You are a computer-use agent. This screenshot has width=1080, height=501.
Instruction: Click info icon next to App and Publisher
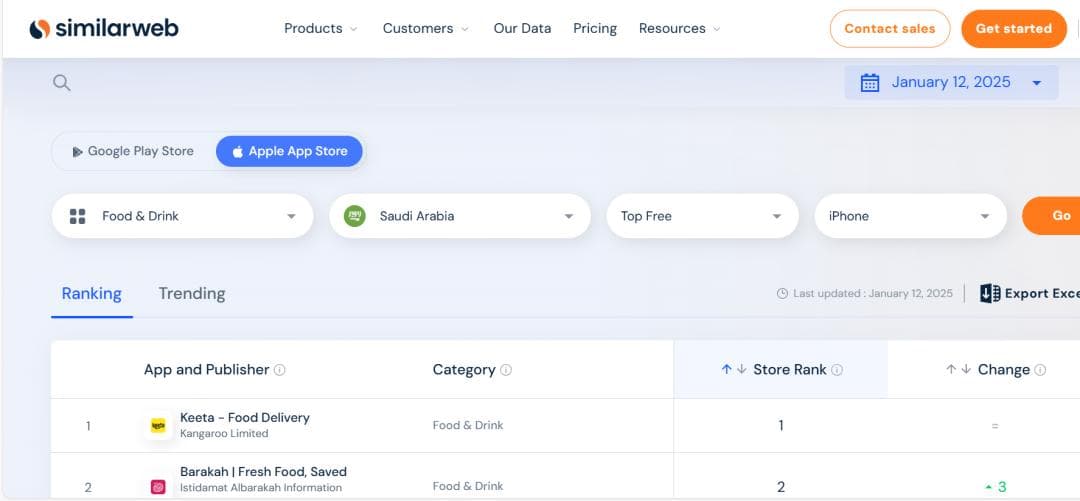280,370
